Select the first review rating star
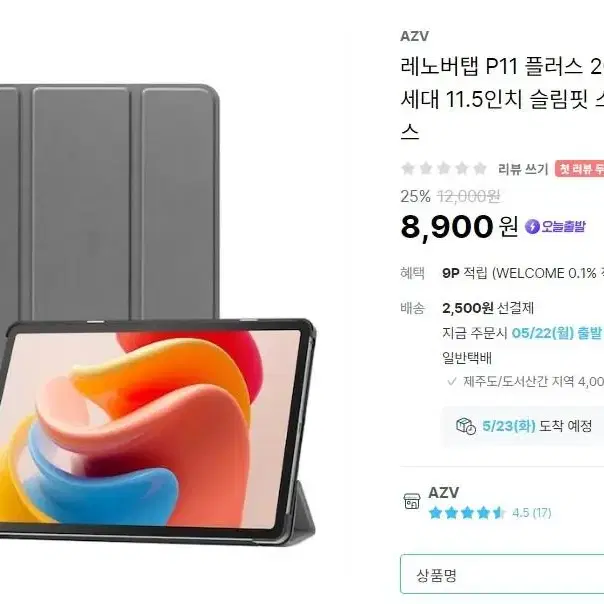This screenshot has height=604, width=604. point(408,169)
